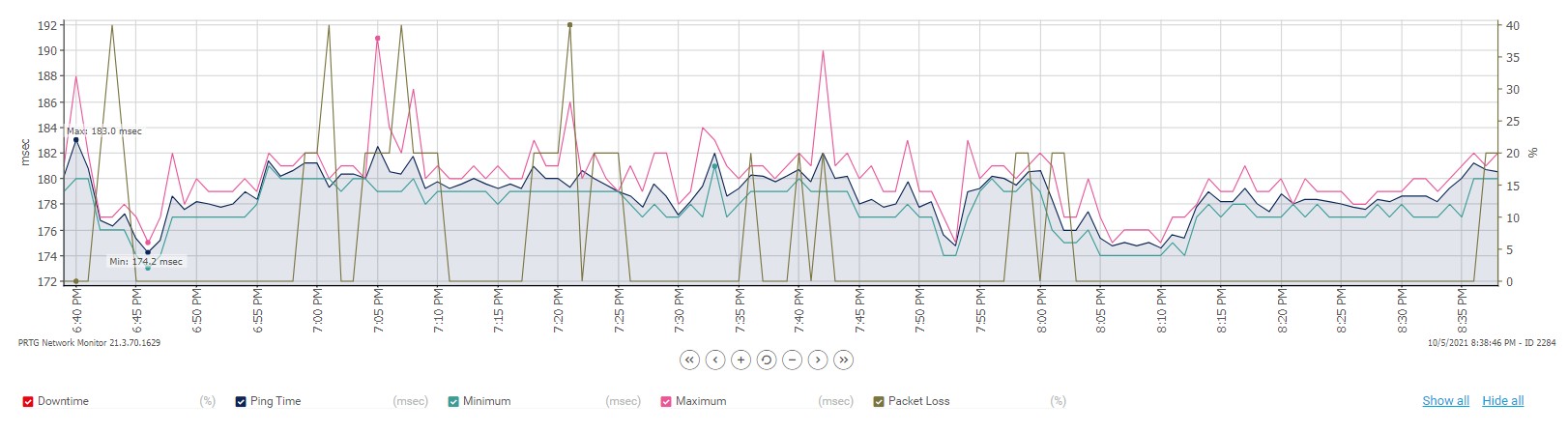Click the Packet Loss legend label

(919, 401)
